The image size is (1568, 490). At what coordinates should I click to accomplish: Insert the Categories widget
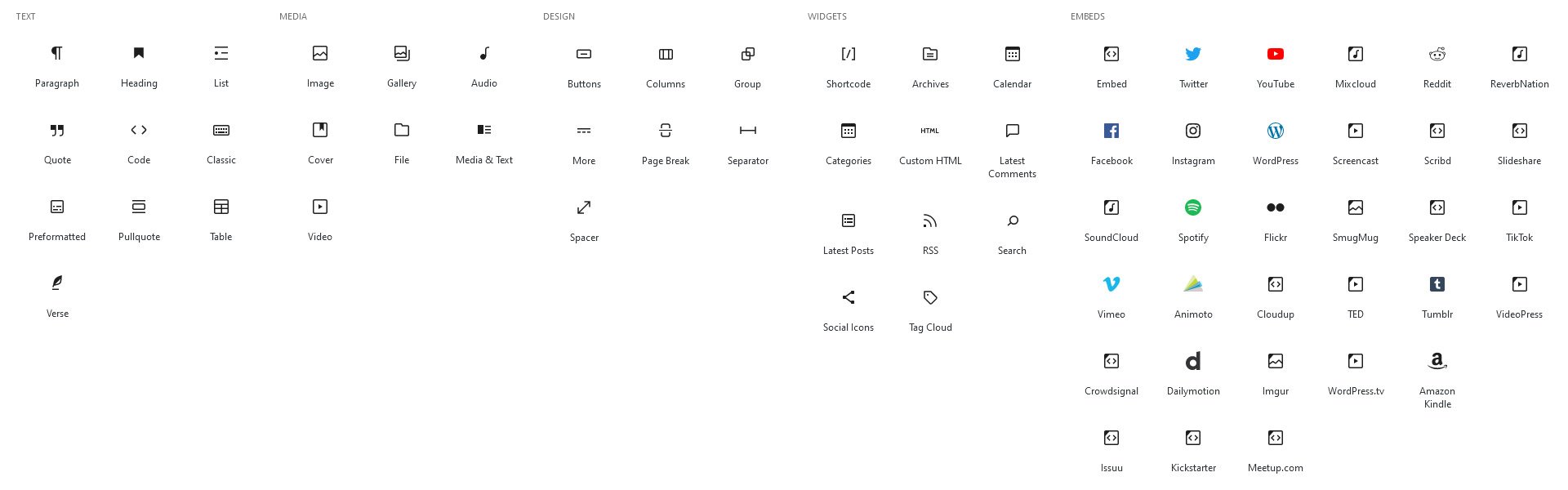click(849, 144)
